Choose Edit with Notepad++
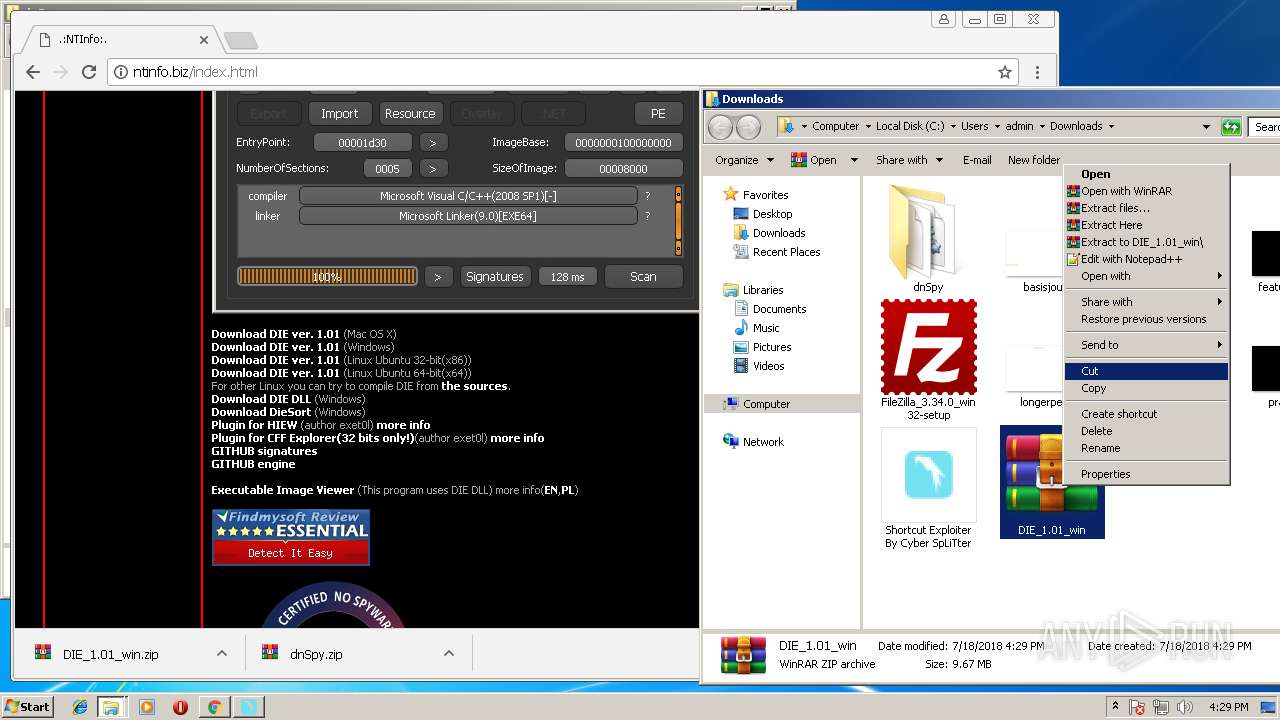Viewport: 1280px width, 720px height. tap(1146, 259)
